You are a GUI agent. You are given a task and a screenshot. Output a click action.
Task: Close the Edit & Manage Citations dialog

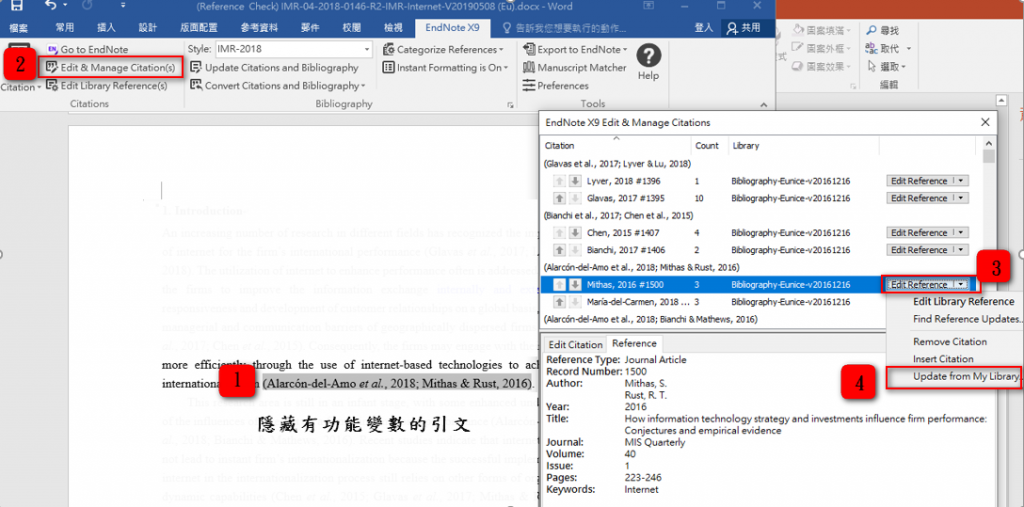pos(985,122)
